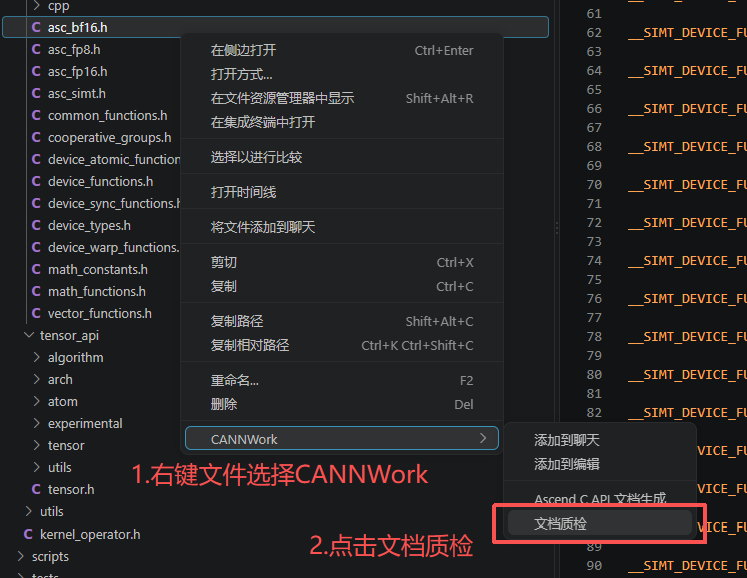Choose 删除 menu entry
This screenshot has height=578, width=747.
tap(342, 404)
